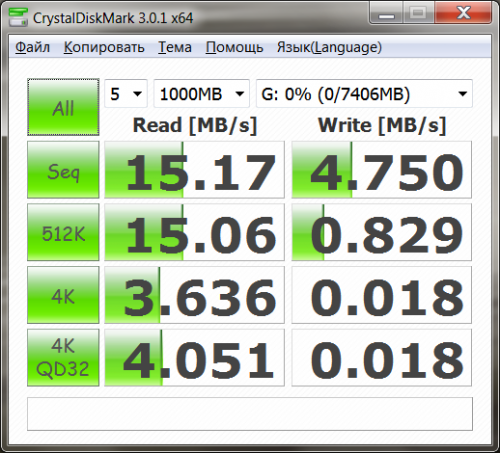Click the 4K read result 3.636
Viewport: 500px width, 453px height.
pyautogui.click(x=194, y=295)
